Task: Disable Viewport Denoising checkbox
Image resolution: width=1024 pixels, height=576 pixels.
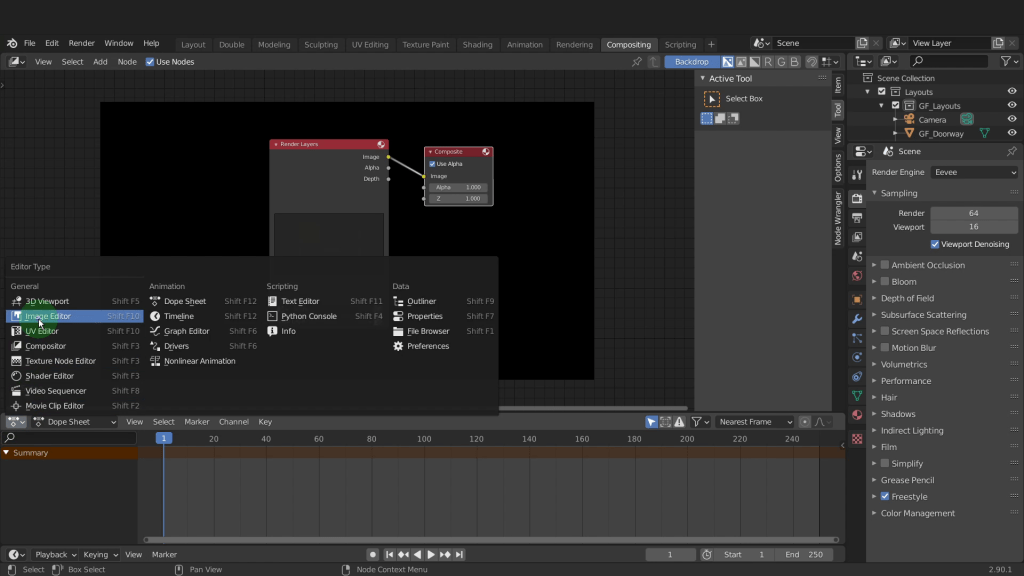Action: pos(935,244)
